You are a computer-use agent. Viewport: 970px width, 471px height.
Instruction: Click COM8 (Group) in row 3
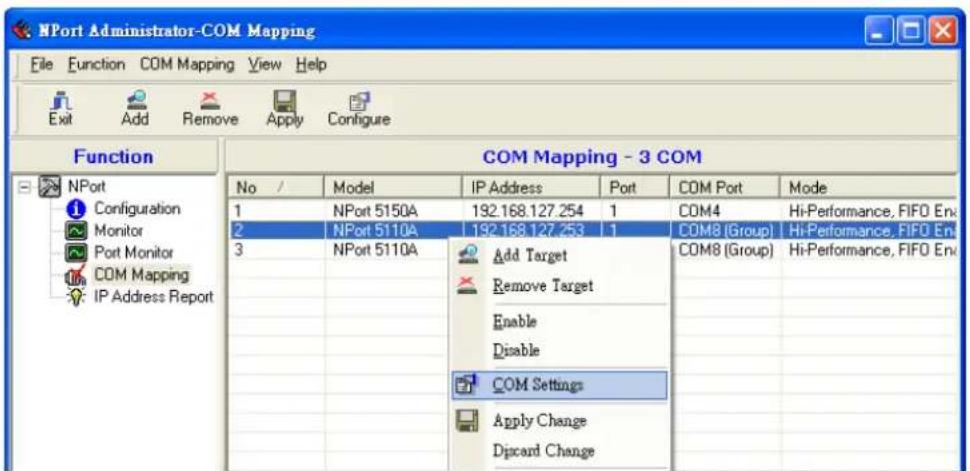[x=726, y=251]
